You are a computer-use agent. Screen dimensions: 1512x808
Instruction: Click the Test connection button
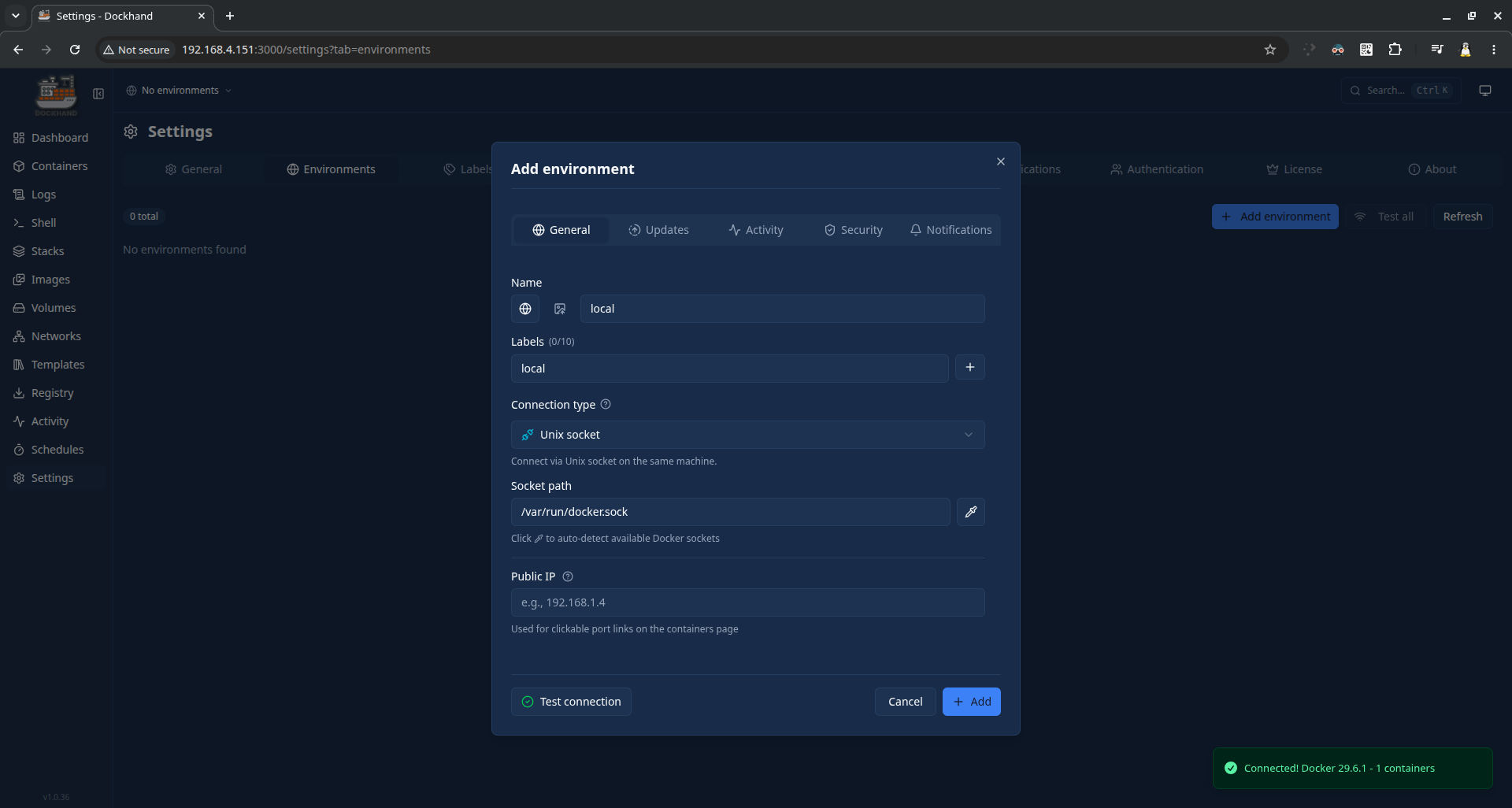tap(571, 702)
